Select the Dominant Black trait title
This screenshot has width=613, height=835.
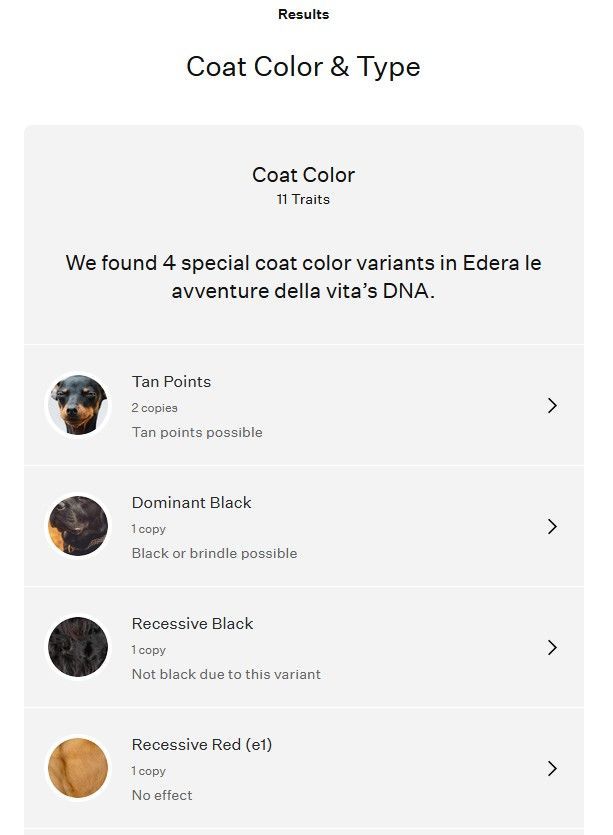point(191,503)
